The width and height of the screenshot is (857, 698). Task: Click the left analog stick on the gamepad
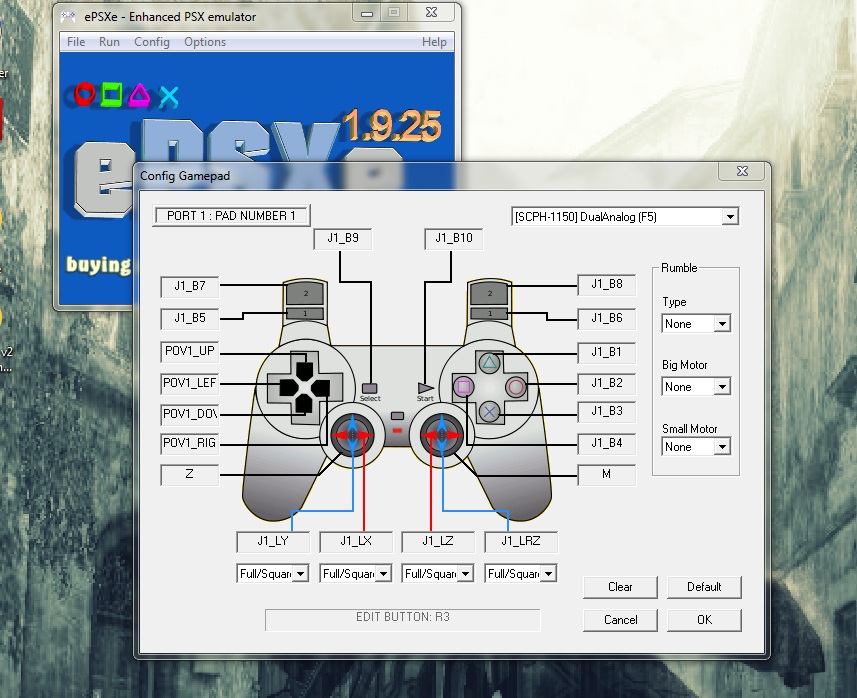(x=355, y=435)
